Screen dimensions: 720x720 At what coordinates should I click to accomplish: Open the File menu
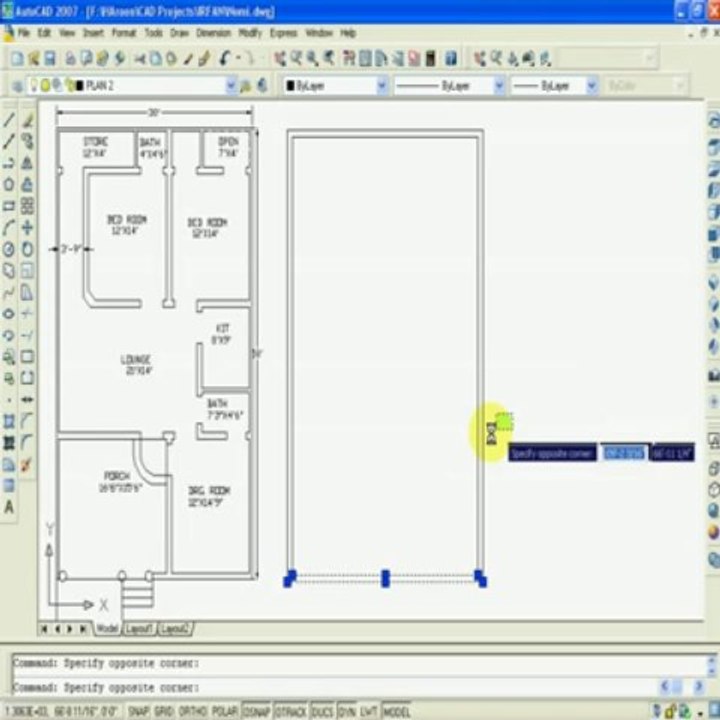click(x=23, y=33)
